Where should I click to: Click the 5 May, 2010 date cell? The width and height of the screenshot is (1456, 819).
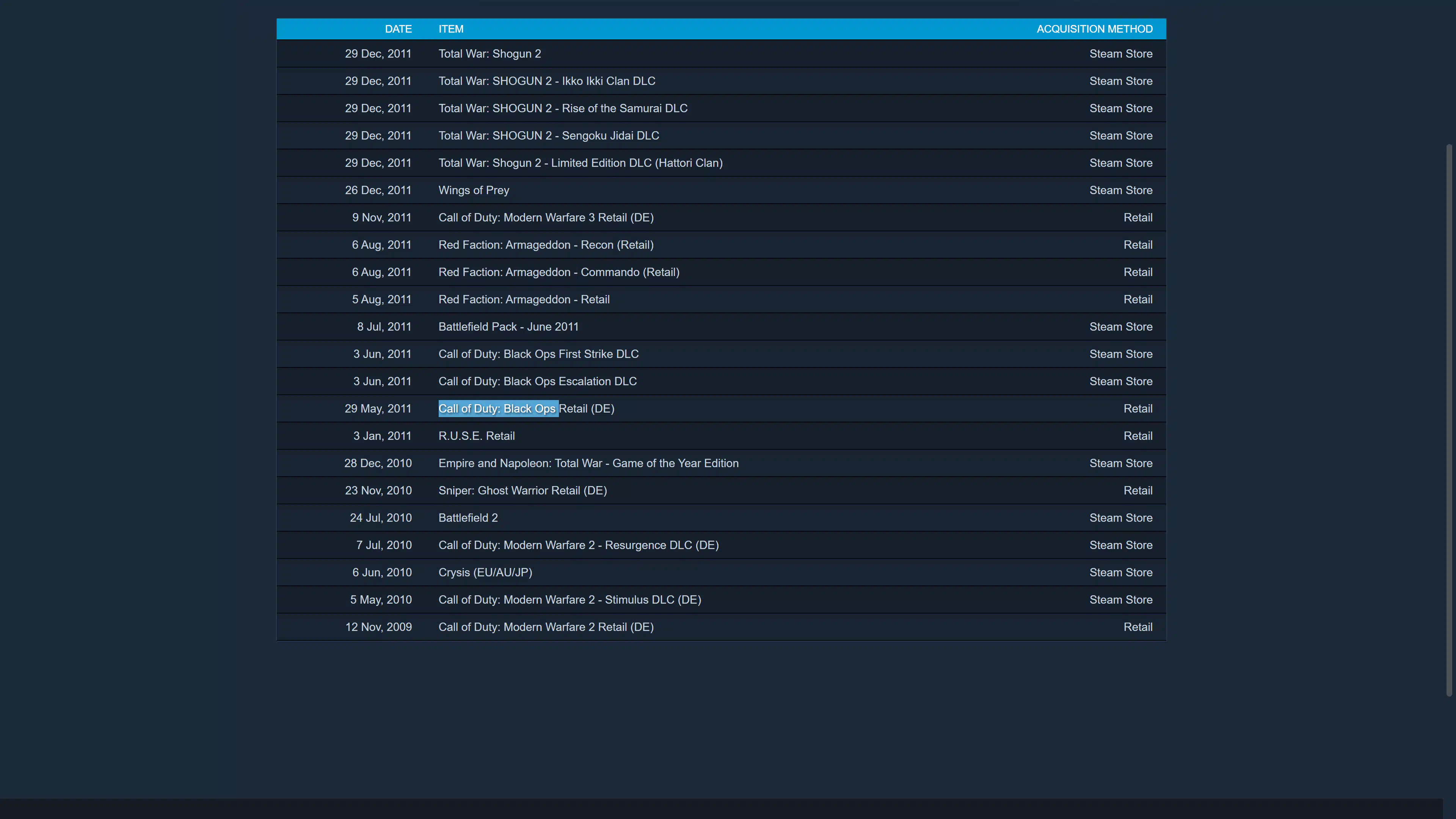(x=381, y=600)
